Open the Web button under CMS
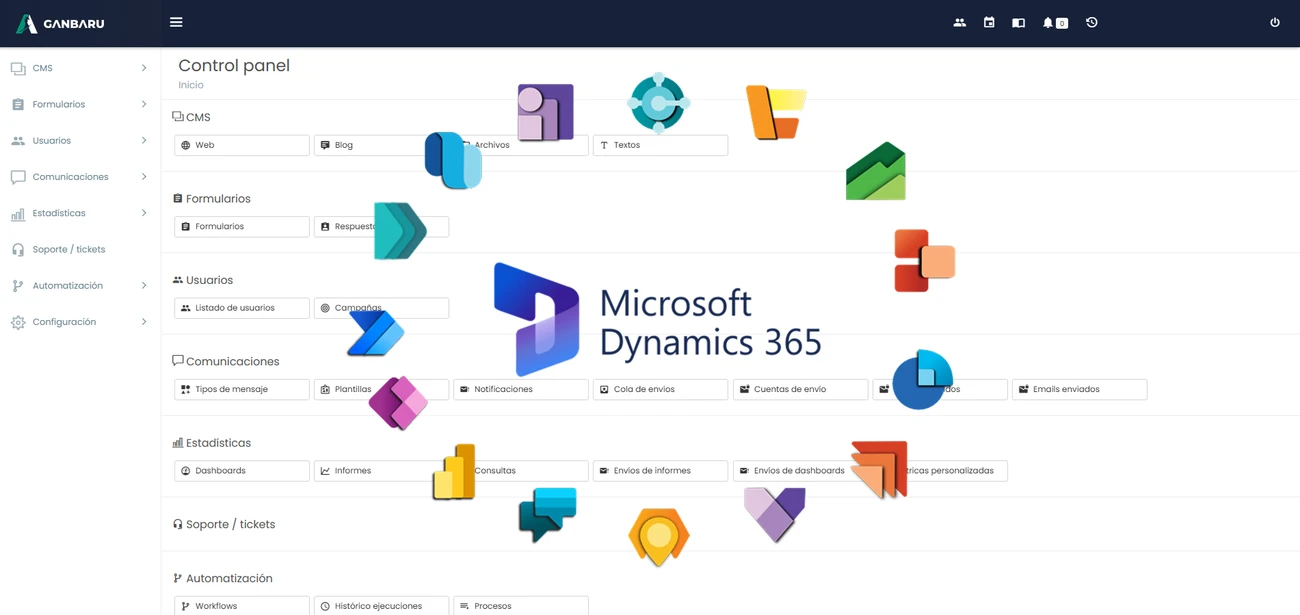The image size is (1300, 615). (x=241, y=145)
